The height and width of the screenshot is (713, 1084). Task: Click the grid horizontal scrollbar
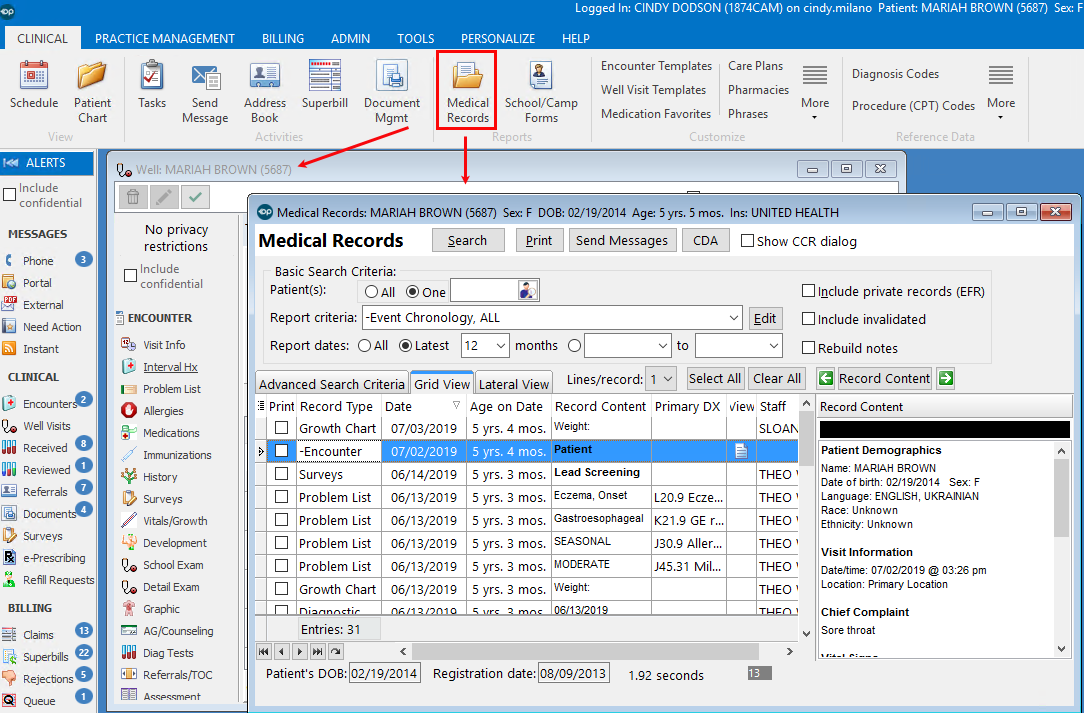[x=585, y=651]
